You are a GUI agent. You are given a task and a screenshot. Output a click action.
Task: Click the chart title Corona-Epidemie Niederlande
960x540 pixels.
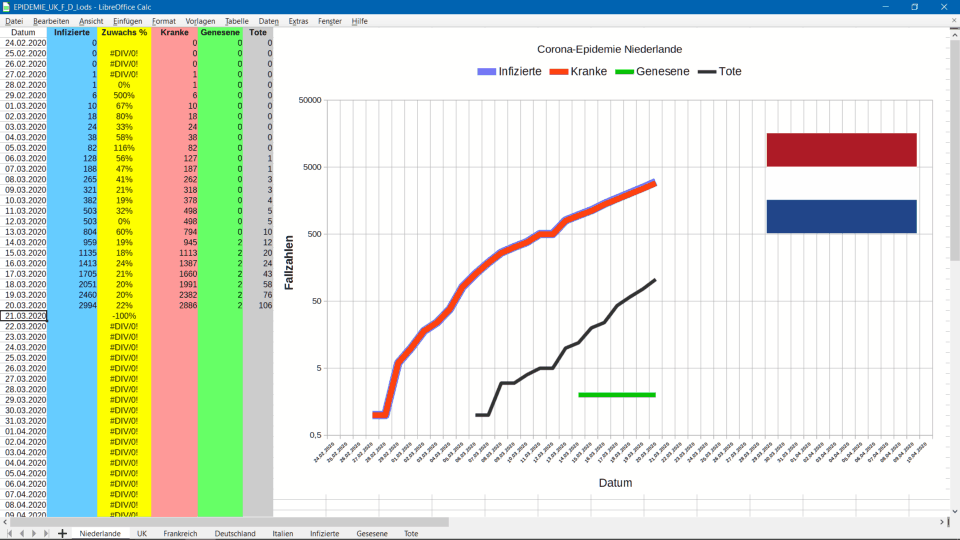click(x=609, y=49)
